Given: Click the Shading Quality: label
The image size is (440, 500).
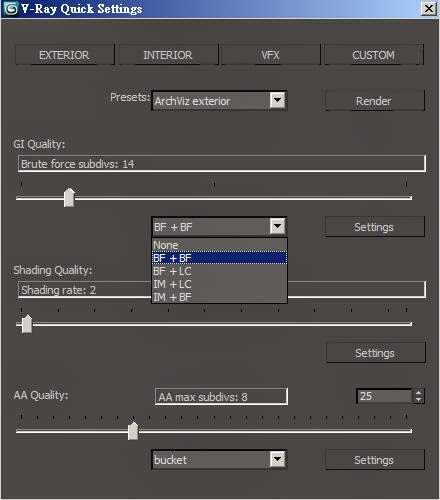Looking at the screenshot, I should pos(53,270).
